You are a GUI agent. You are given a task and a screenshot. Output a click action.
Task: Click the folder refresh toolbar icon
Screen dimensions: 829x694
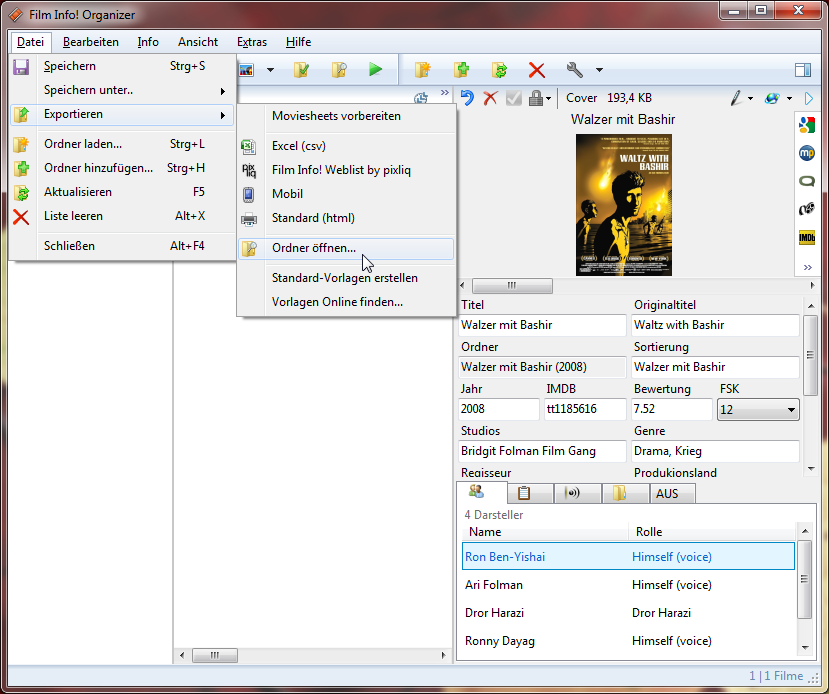499,69
